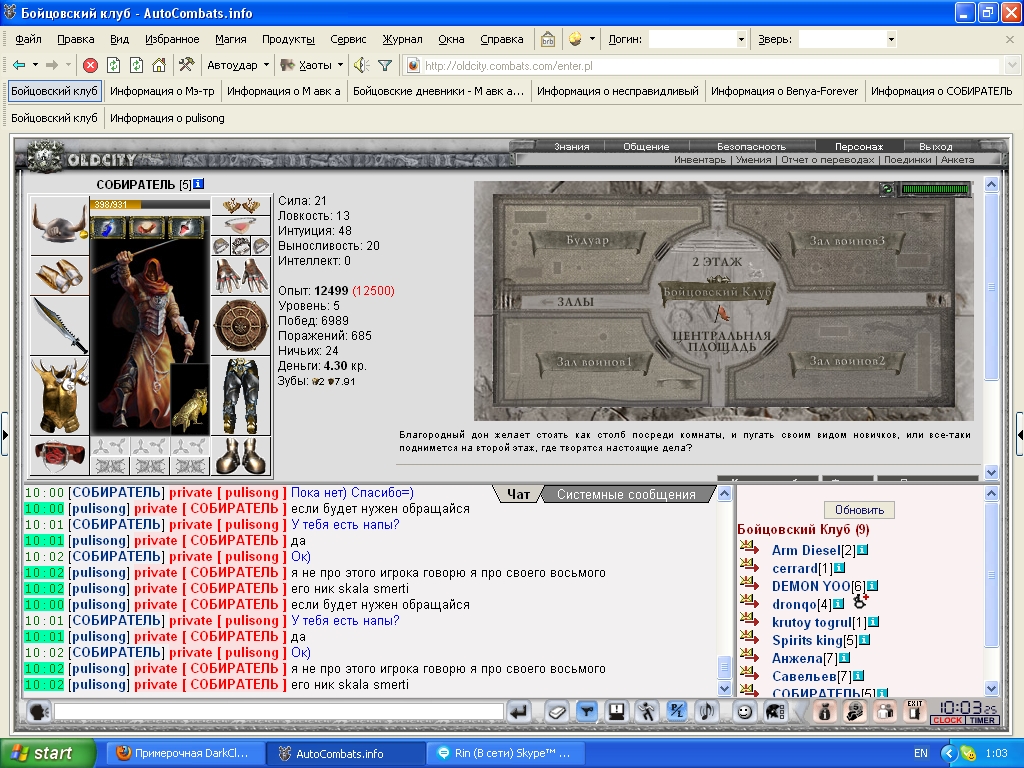Open Поединки link

click(x=907, y=159)
